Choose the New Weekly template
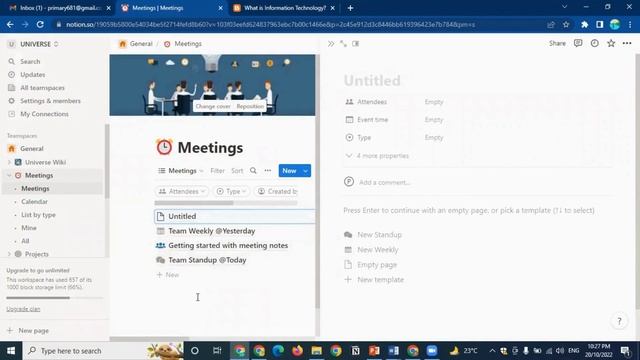Screen dimensions: 640x360 [x=378, y=250]
